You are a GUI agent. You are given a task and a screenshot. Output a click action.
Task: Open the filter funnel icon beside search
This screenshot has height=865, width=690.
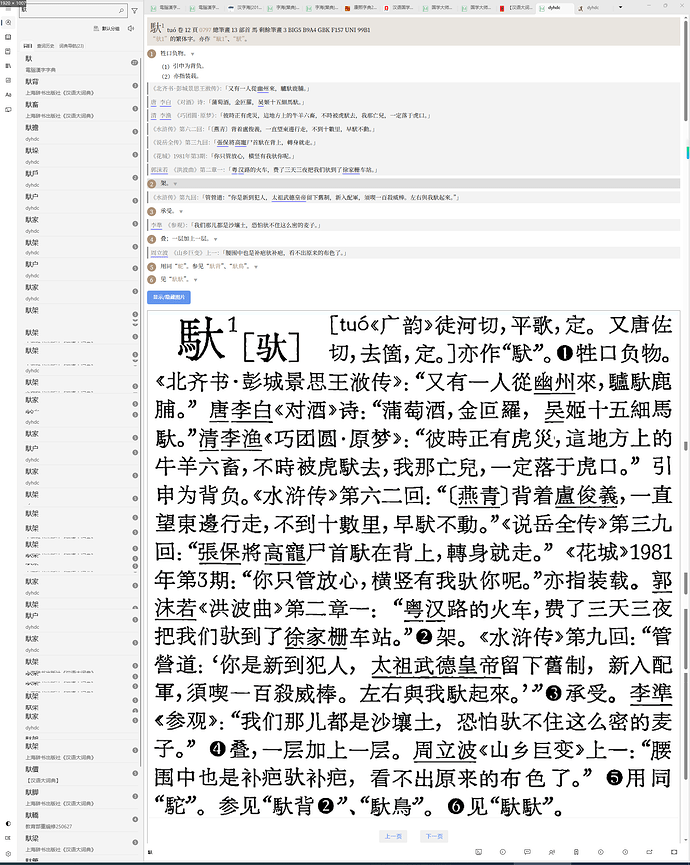pos(136,10)
